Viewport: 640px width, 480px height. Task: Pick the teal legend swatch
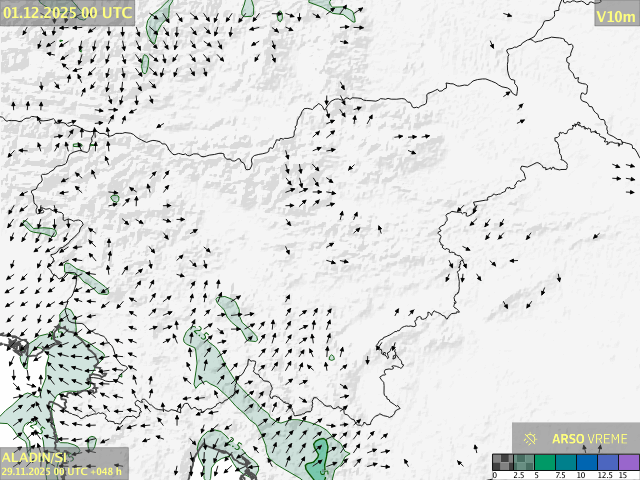point(565,461)
